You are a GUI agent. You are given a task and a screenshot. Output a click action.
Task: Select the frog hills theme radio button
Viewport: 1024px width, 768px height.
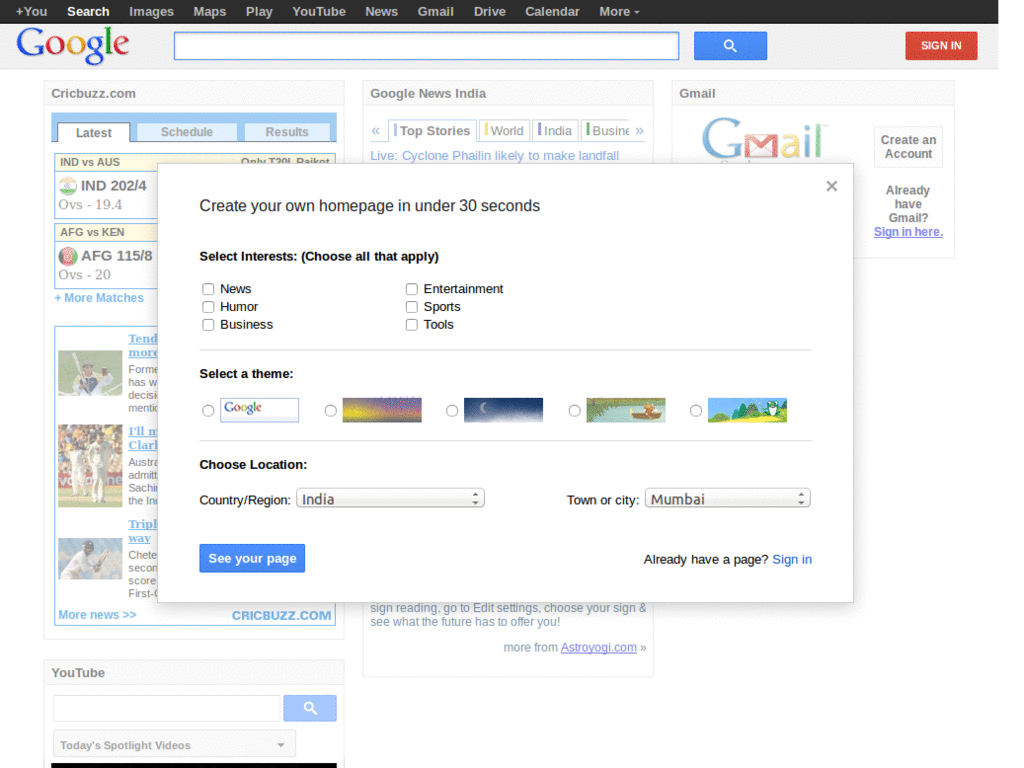pyautogui.click(x=696, y=411)
